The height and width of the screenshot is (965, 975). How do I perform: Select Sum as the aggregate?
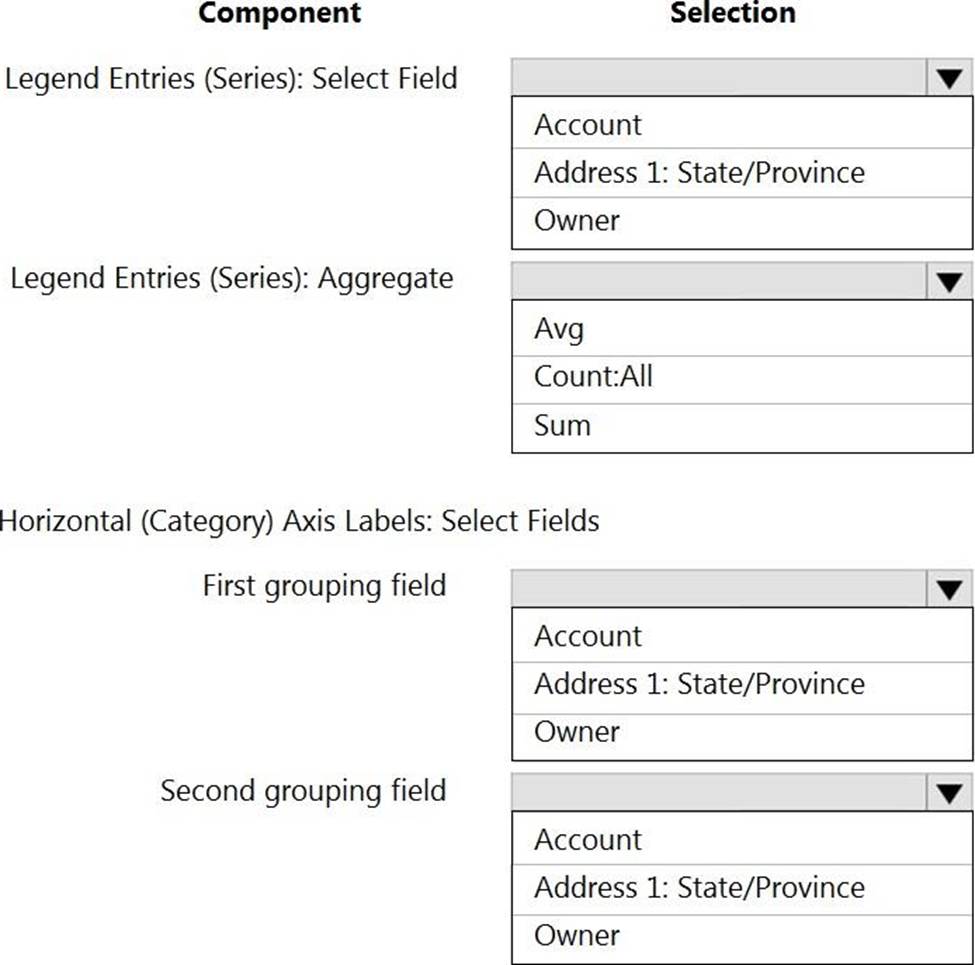(562, 425)
